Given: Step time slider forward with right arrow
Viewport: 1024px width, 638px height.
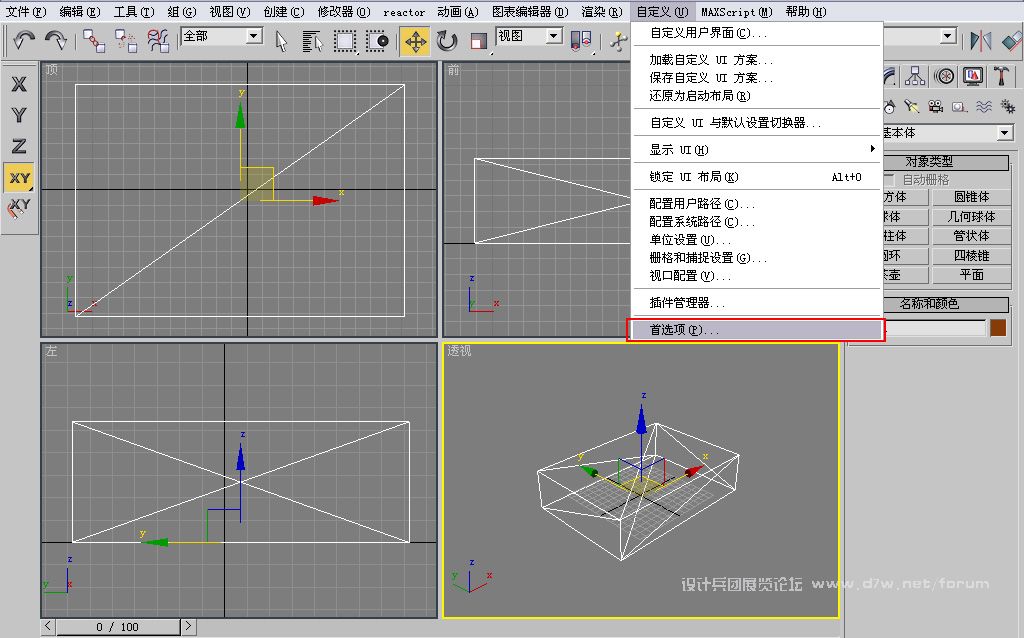Looking at the screenshot, I should (x=188, y=626).
